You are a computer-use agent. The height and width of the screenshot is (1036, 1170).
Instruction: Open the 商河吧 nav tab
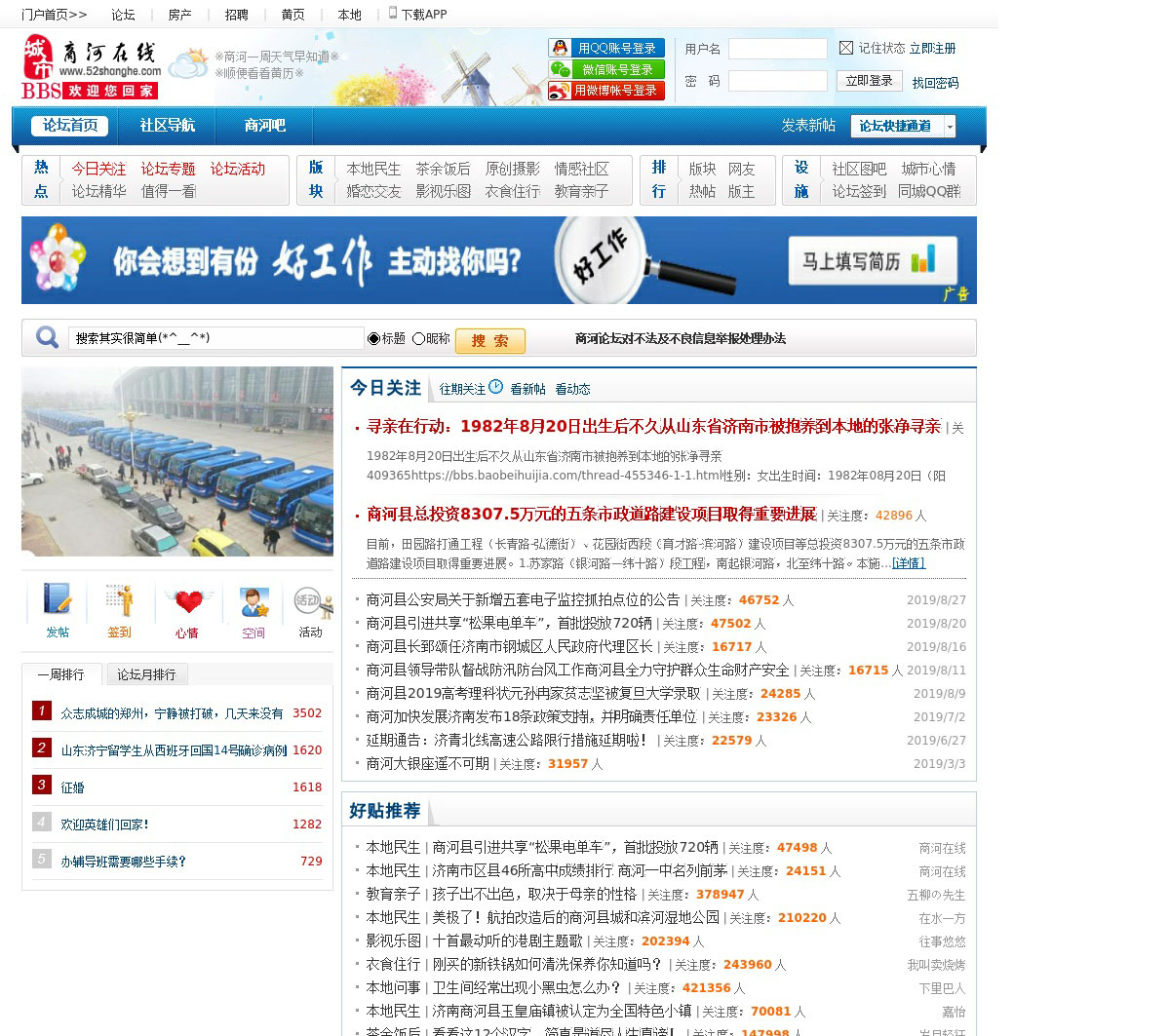[264, 126]
